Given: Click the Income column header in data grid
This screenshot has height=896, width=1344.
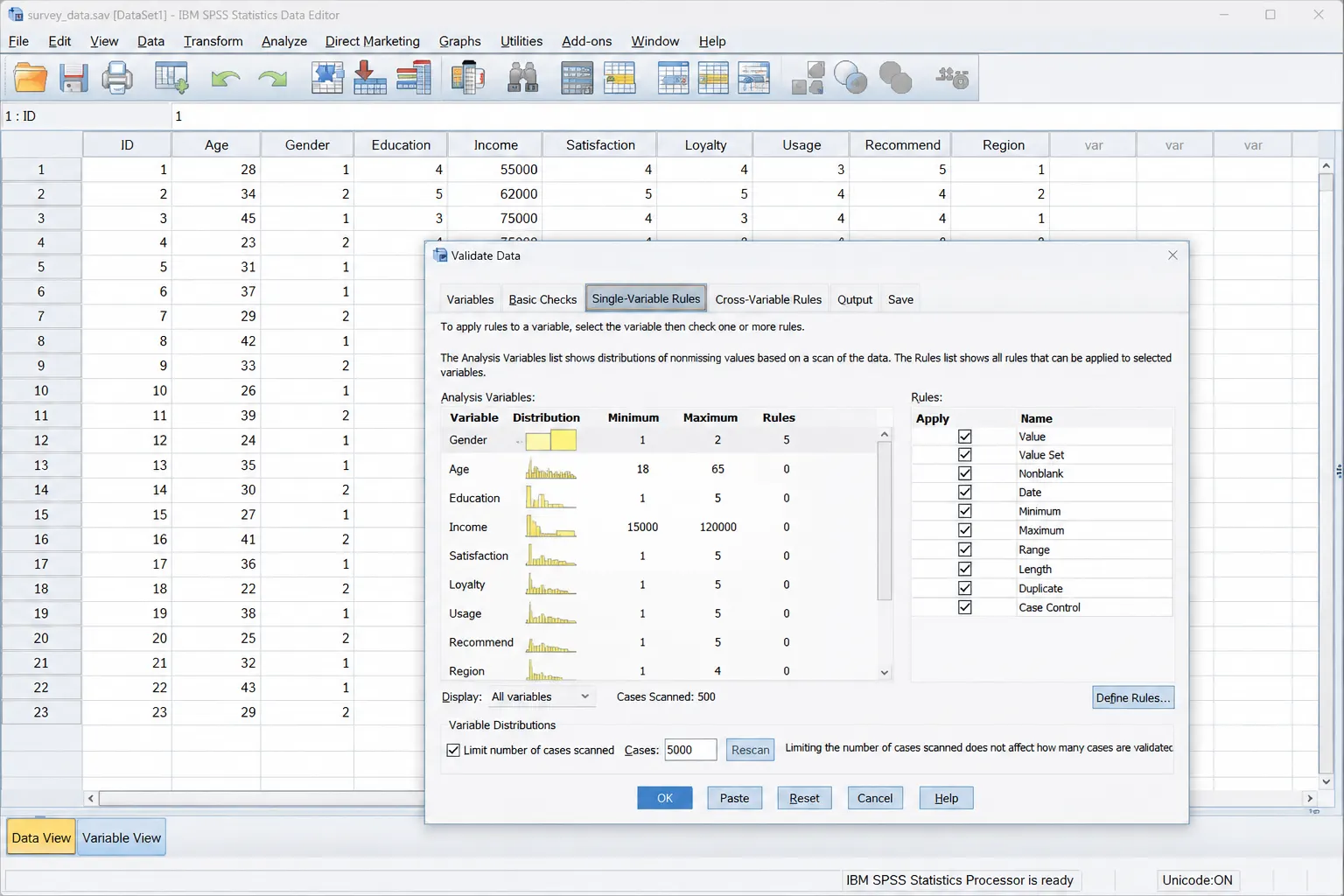Looking at the screenshot, I should (495, 145).
